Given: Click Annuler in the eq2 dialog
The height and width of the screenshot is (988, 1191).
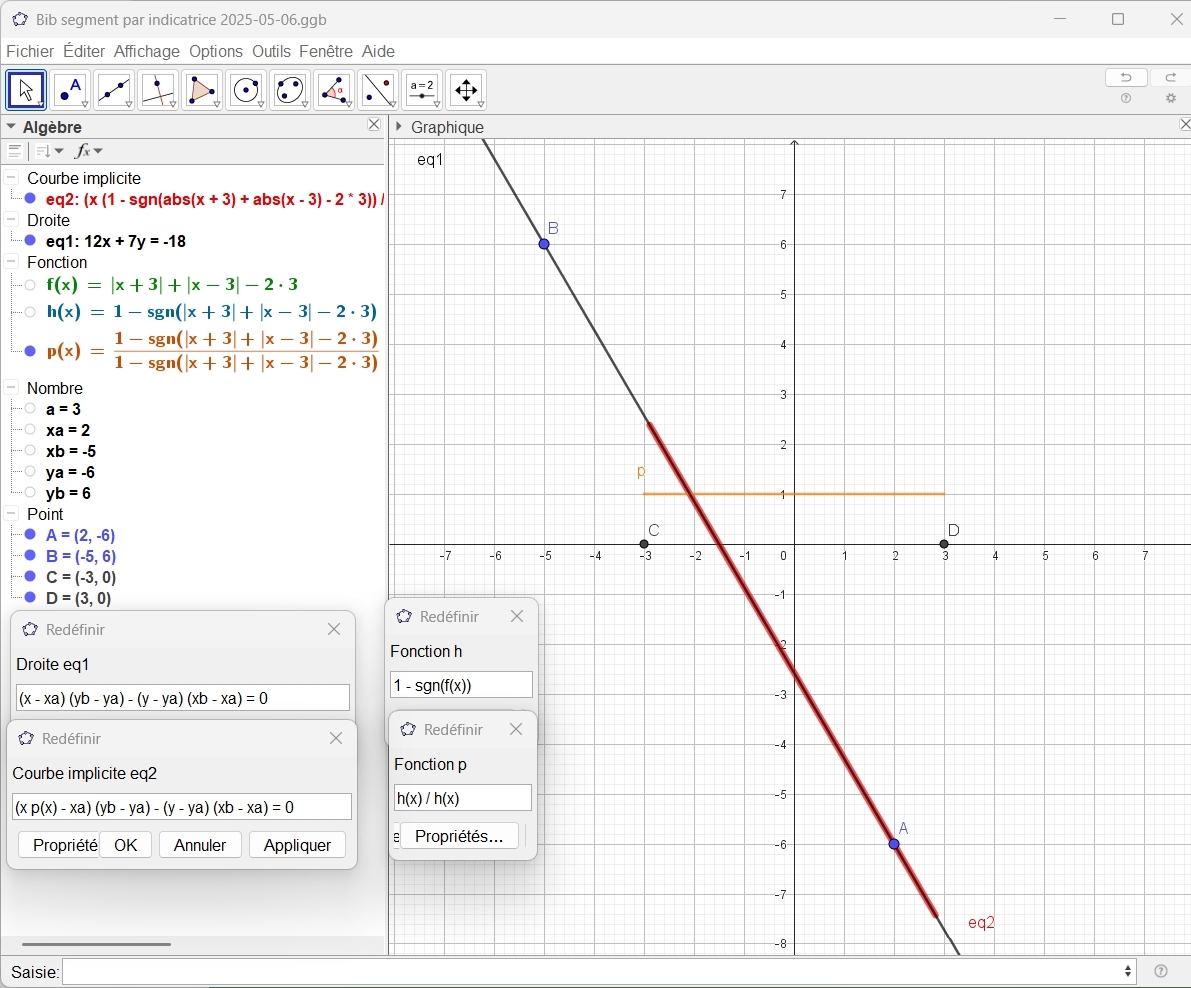Looking at the screenshot, I should (x=200, y=845).
